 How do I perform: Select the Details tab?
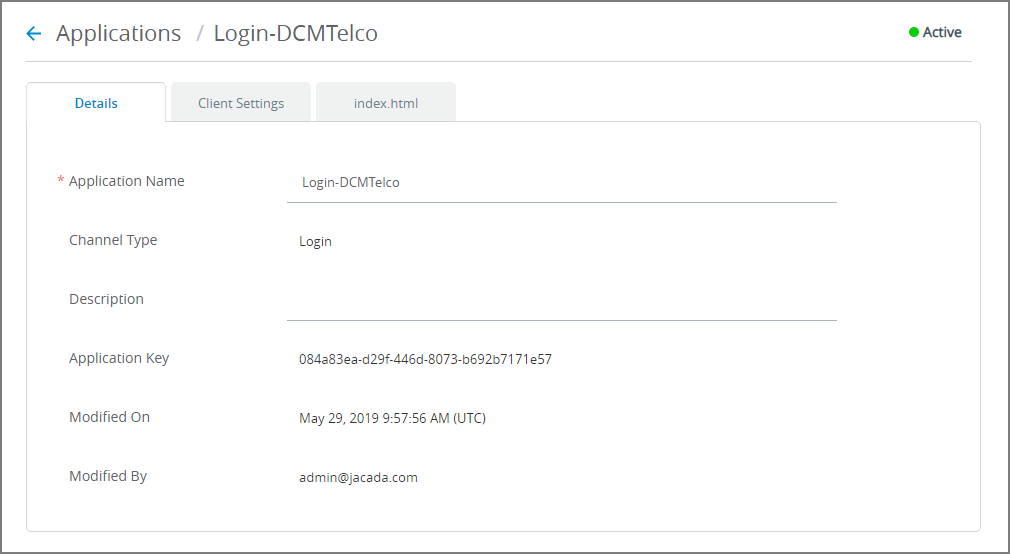[x=96, y=103]
